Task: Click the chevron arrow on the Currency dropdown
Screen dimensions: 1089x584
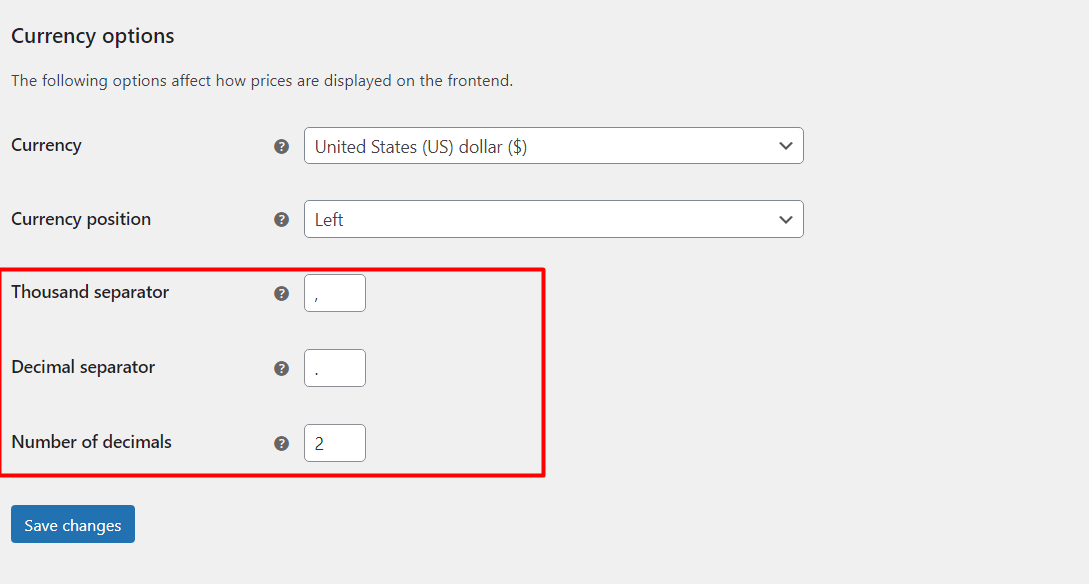Action: [785, 146]
